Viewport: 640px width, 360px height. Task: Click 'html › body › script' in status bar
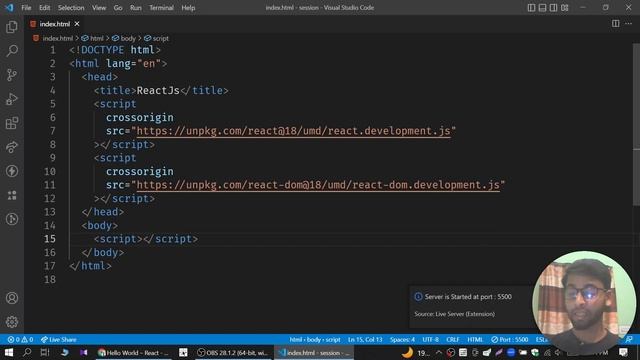(315, 340)
